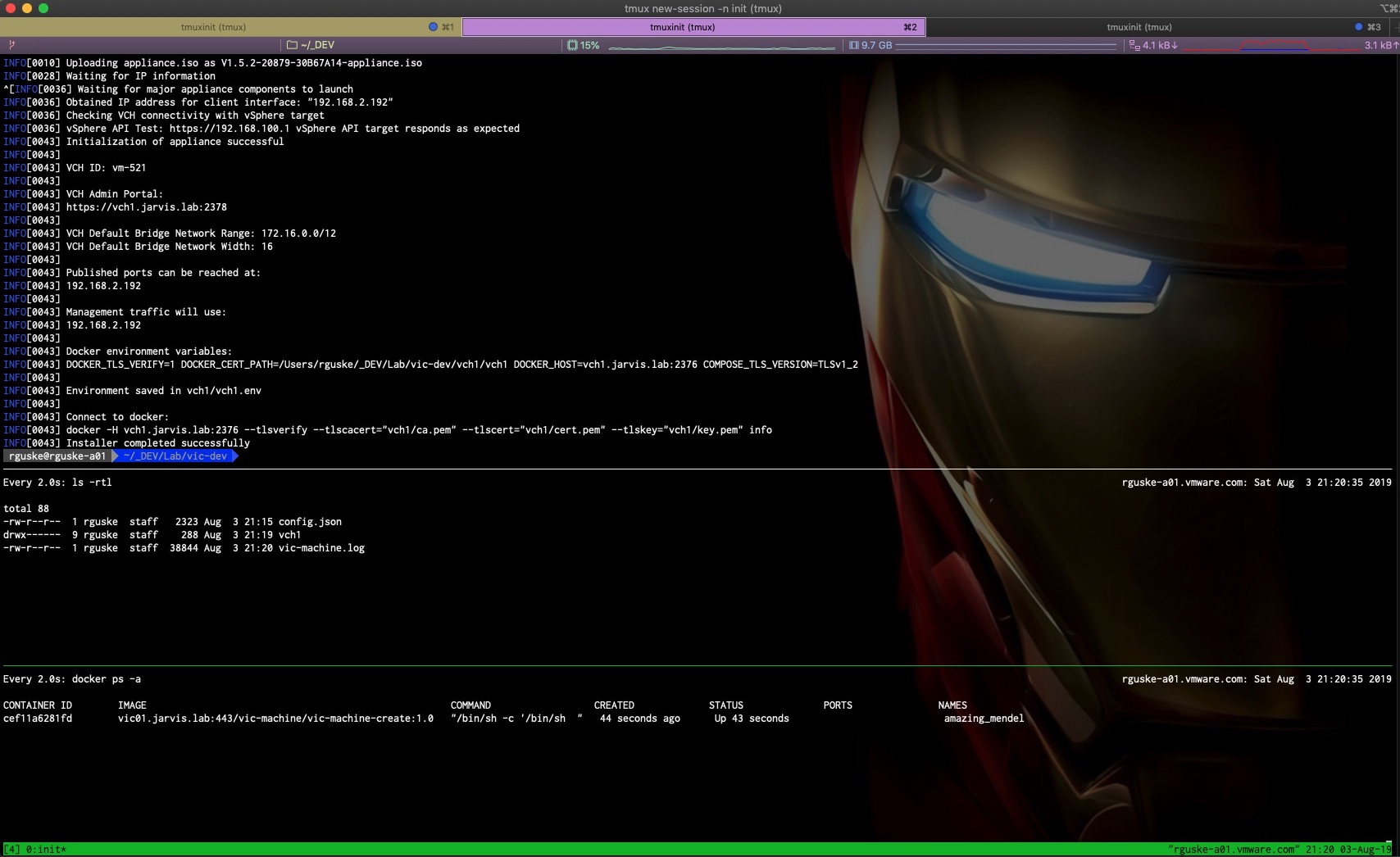Click the 15% CPU usage value
Screen dimensions: 1400x857
coord(589,45)
